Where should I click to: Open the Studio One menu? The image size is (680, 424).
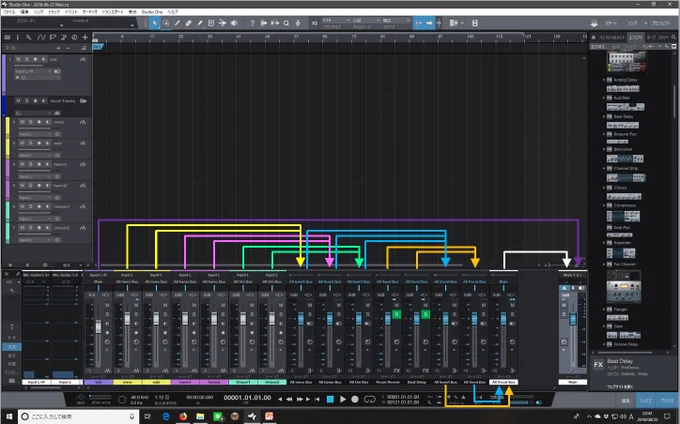[x=152, y=12]
